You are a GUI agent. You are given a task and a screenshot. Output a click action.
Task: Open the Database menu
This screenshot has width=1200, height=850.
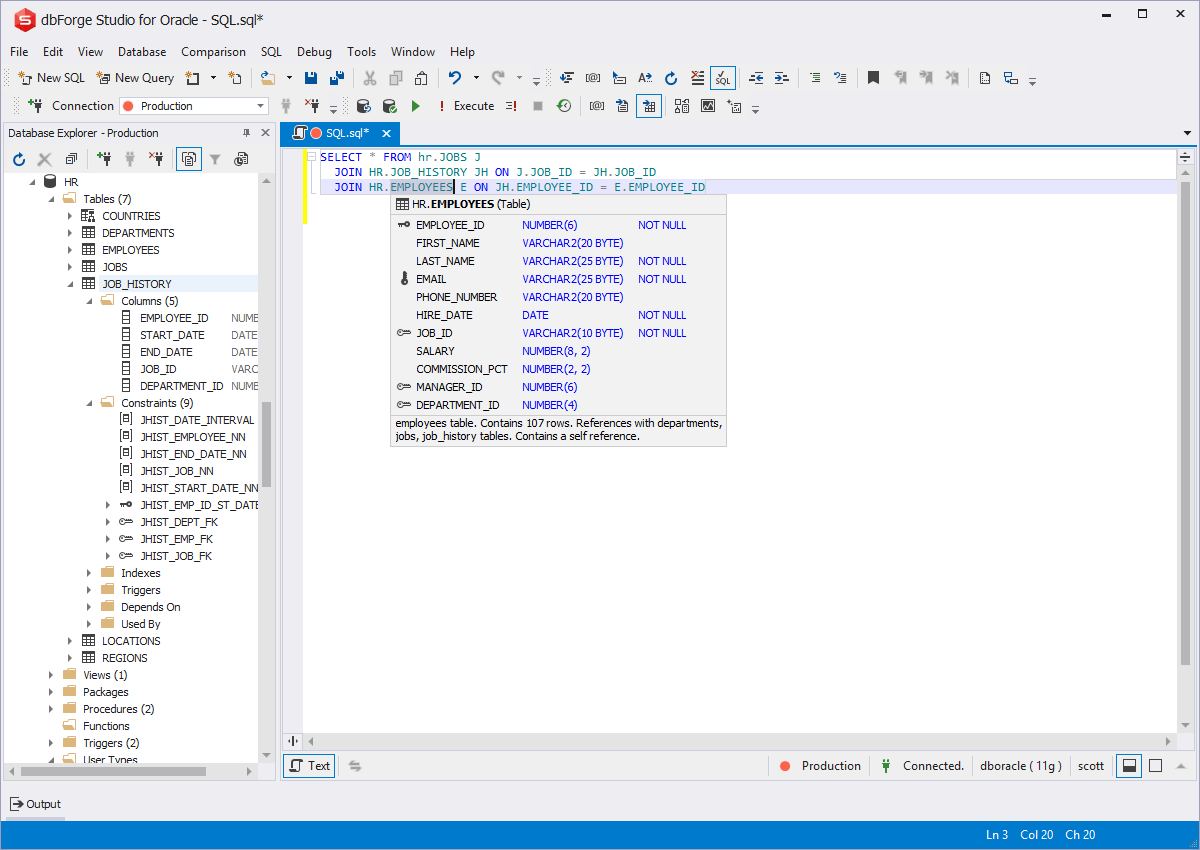(x=142, y=52)
